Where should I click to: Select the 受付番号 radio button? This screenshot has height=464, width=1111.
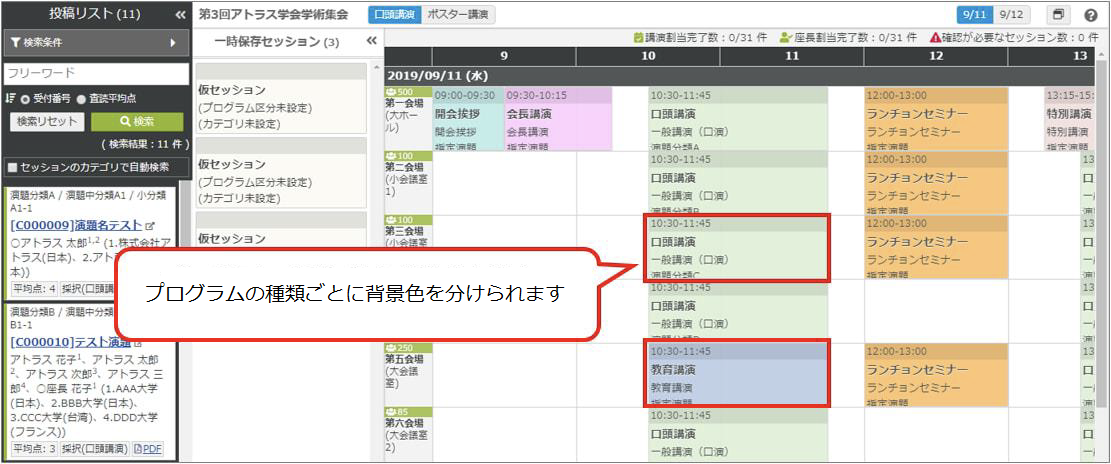(25, 98)
